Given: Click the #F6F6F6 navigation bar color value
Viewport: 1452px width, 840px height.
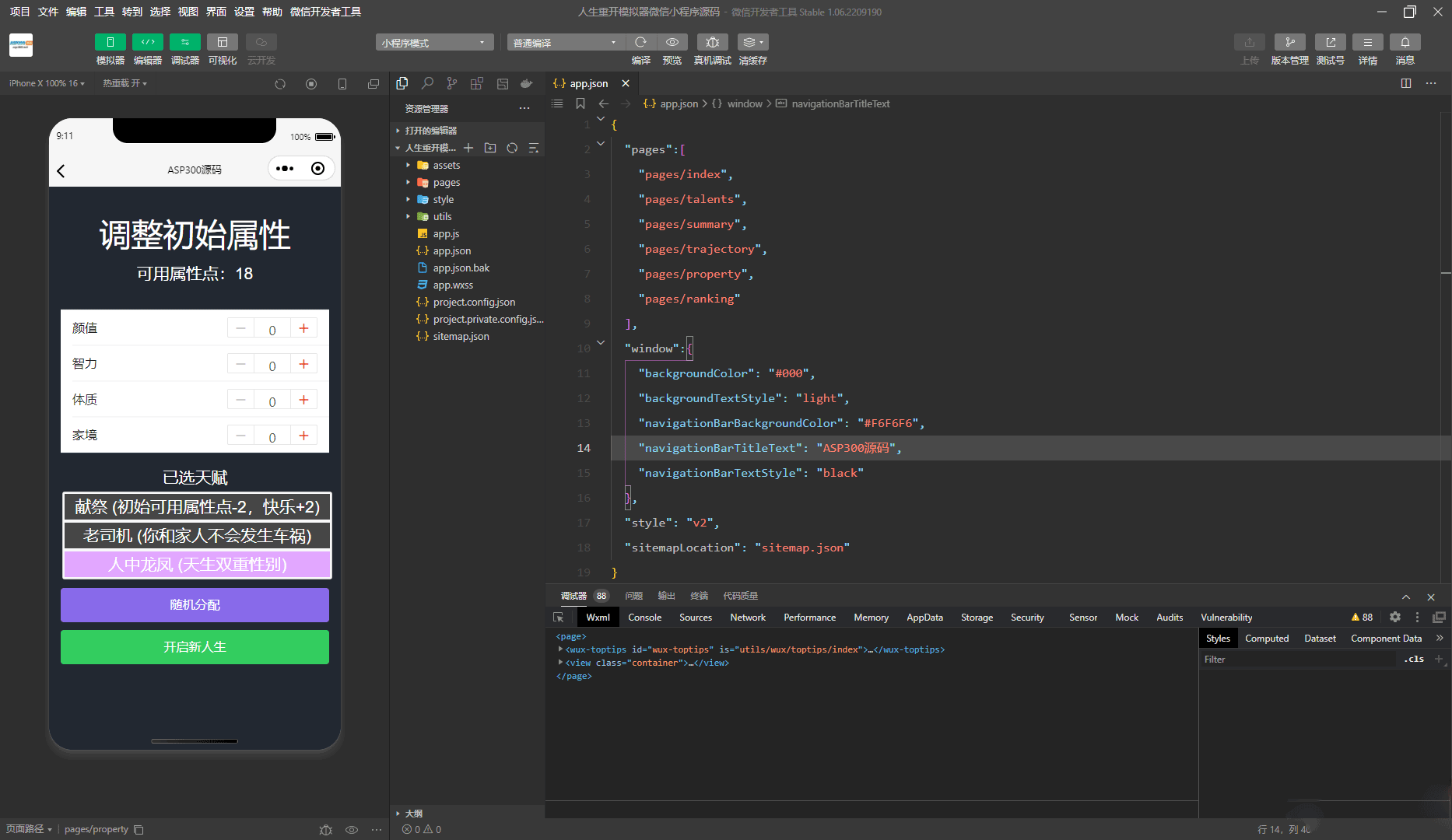Looking at the screenshot, I should (x=888, y=423).
